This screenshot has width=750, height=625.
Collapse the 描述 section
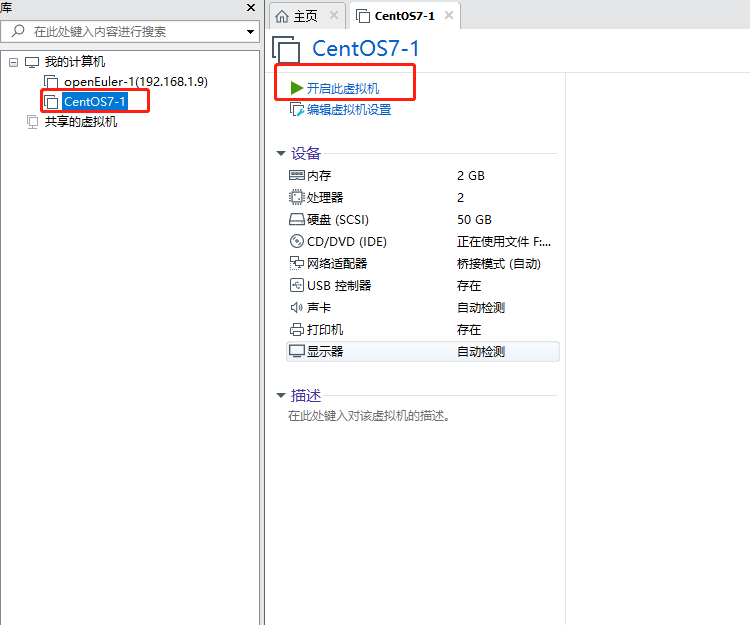(281, 395)
